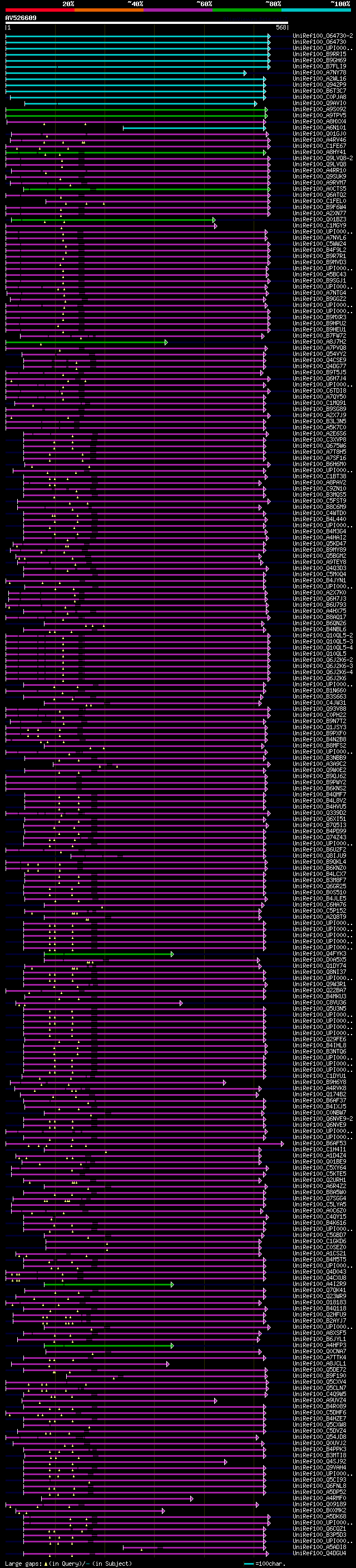Image resolution: width=356 pixels, height=1568 pixels.
Task: Select hit UniRef100_Q7QK41
Action: 319,1290
